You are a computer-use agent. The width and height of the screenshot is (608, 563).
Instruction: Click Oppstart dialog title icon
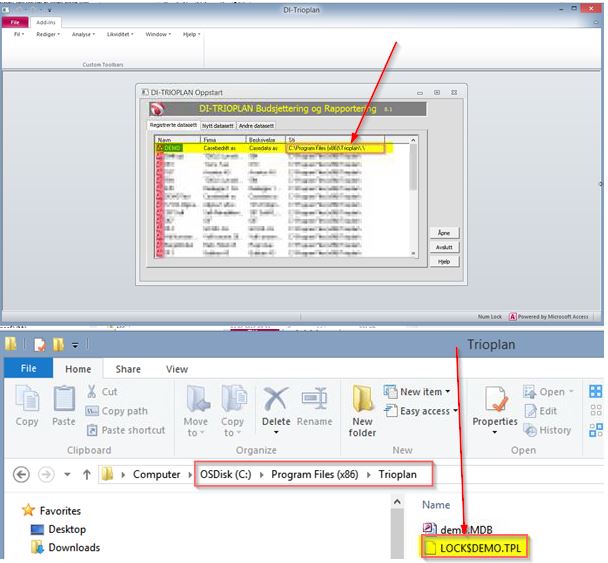click(x=145, y=92)
